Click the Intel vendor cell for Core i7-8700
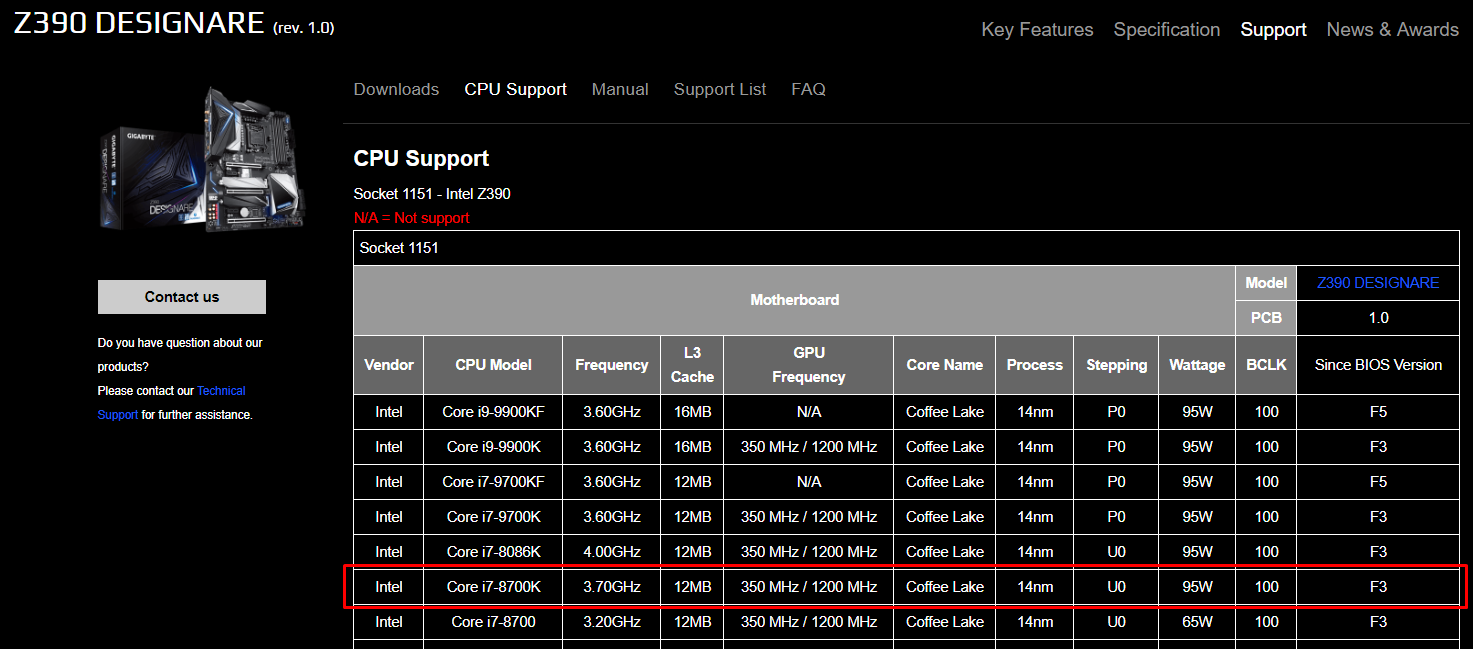This screenshot has height=649, width=1473. pyautogui.click(x=389, y=622)
